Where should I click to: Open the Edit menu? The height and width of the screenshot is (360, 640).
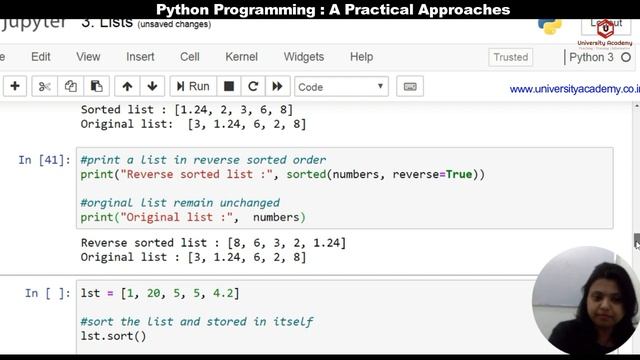click(x=41, y=57)
